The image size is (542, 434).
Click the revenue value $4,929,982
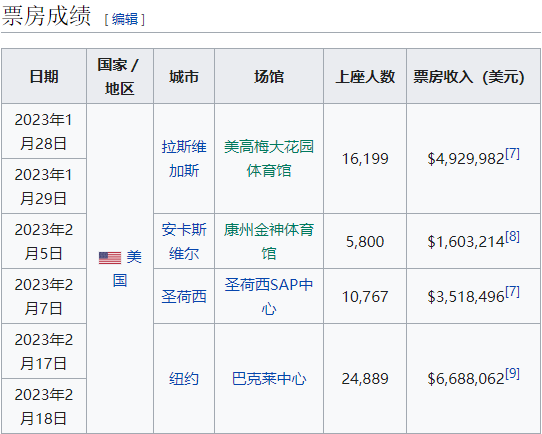tap(466, 159)
